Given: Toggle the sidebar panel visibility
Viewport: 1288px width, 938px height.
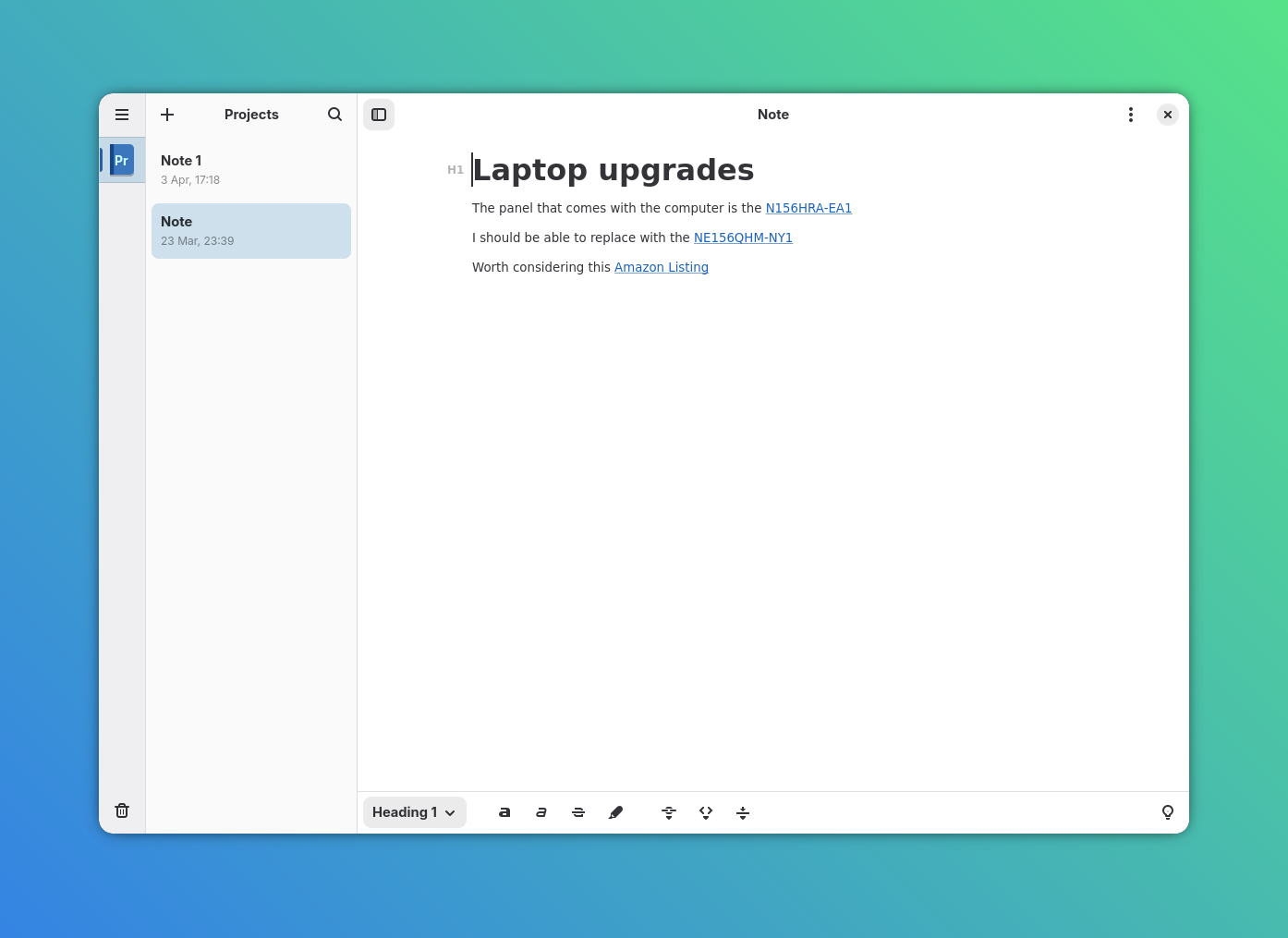Looking at the screenshot, I should 379,115.
